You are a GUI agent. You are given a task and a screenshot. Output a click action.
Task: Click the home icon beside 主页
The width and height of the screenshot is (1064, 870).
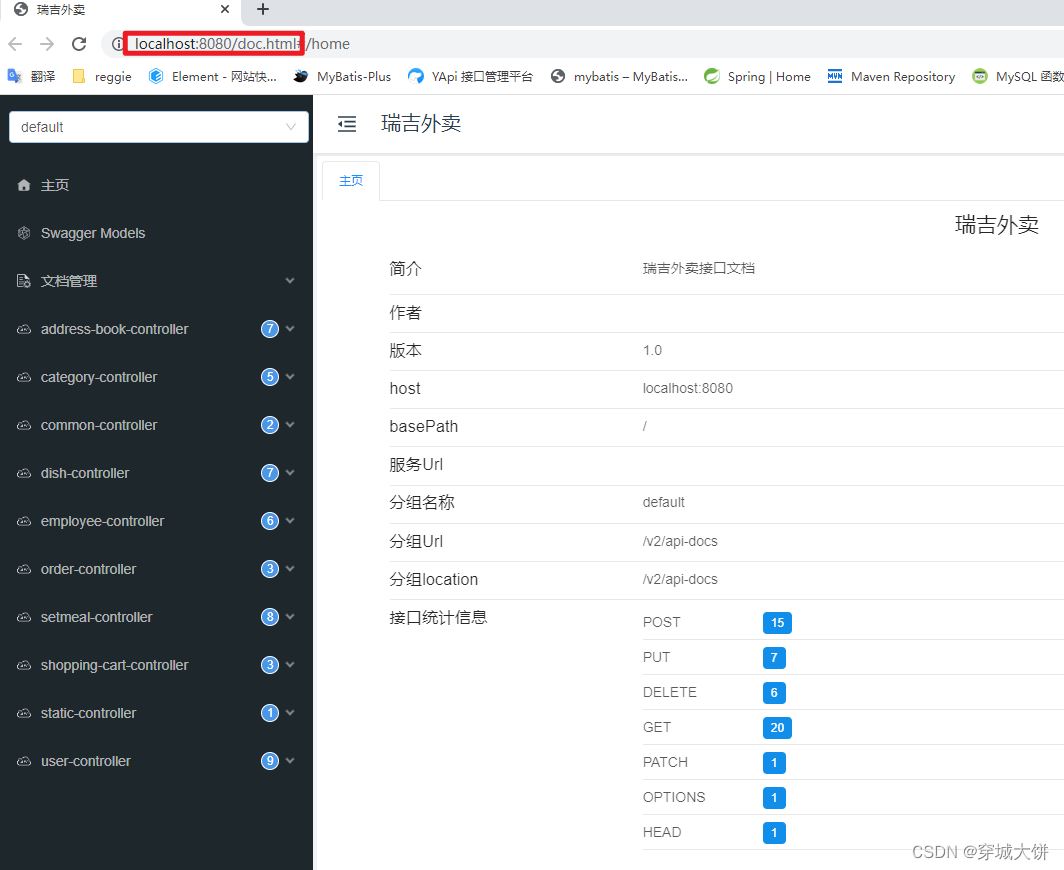tap(24, 185)
